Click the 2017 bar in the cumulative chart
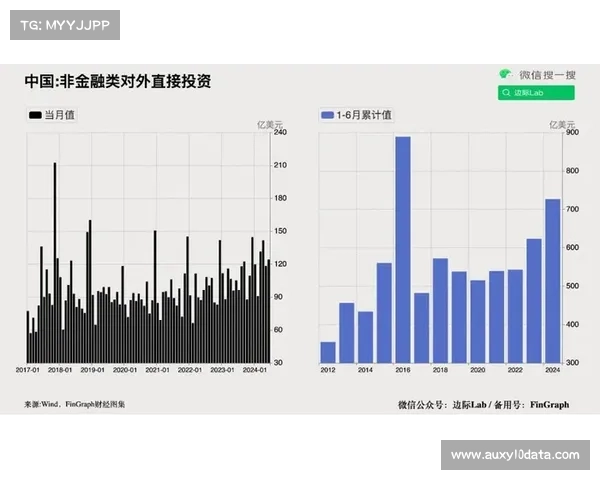 422,328
